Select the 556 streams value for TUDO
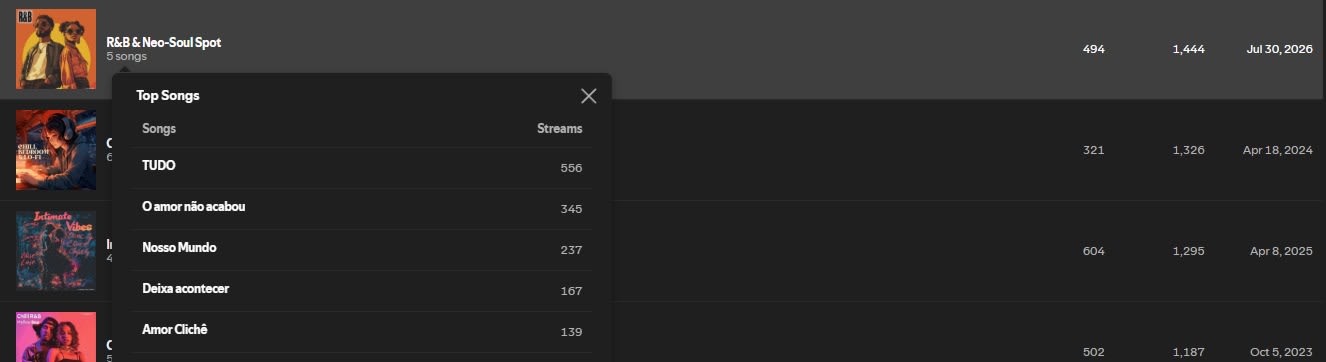Image resolution: width=1326 pixels, height=362 pixels. [571, 168]
